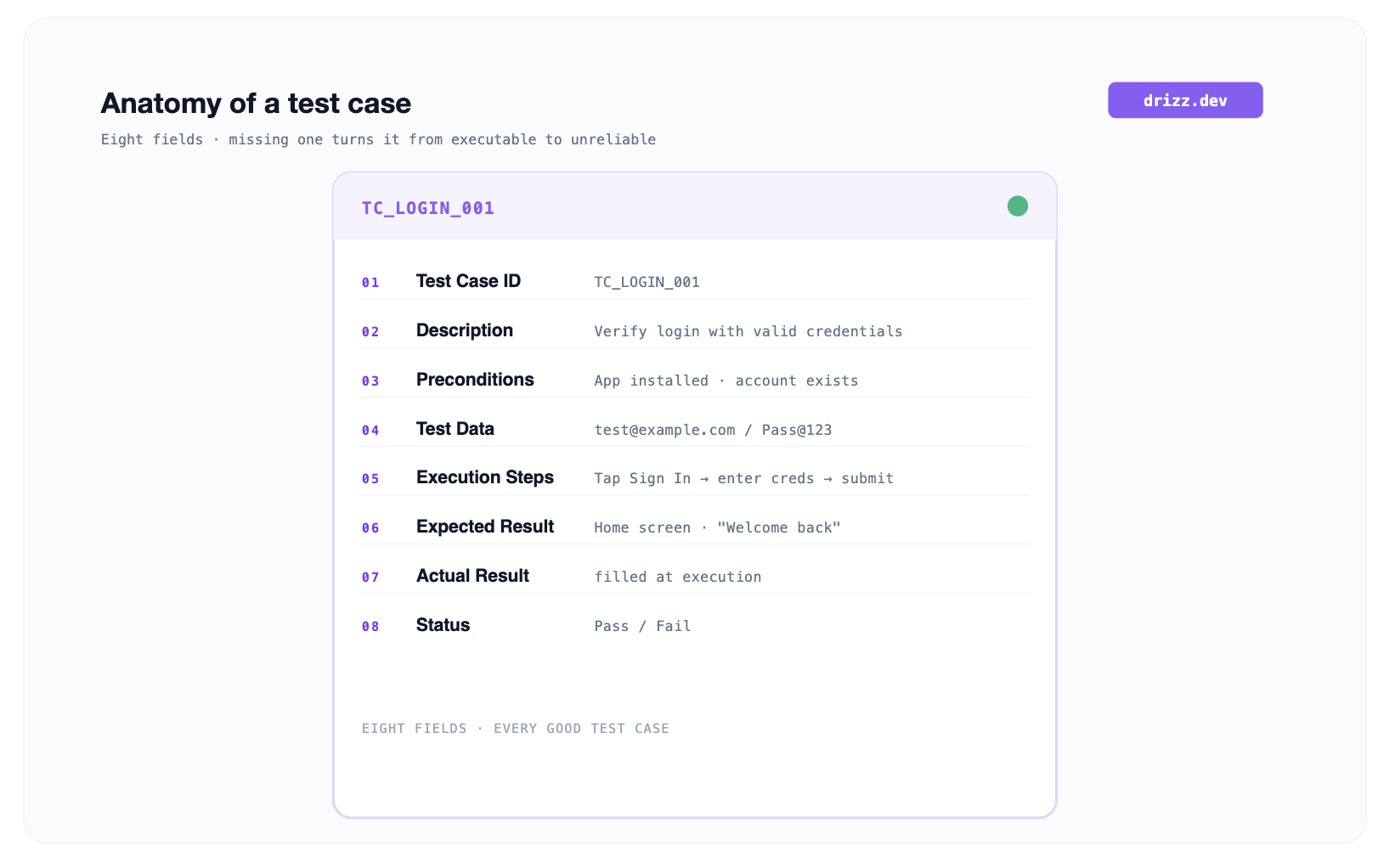This screenshot has height=868, width=1395.
Task: Click the Preconditions row label
Action: 475,380
